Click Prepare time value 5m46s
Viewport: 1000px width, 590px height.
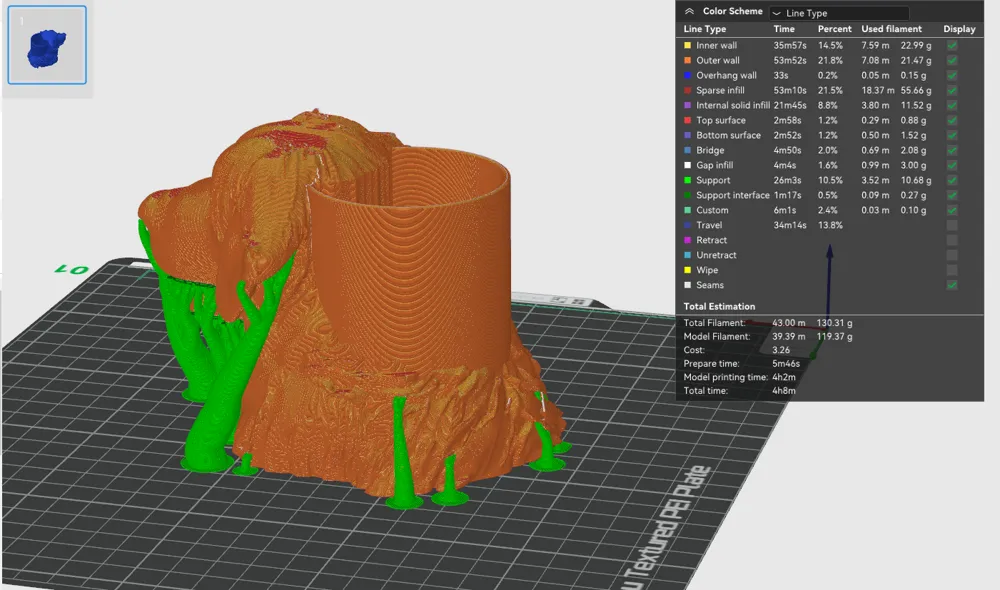(x=786, y=364)
